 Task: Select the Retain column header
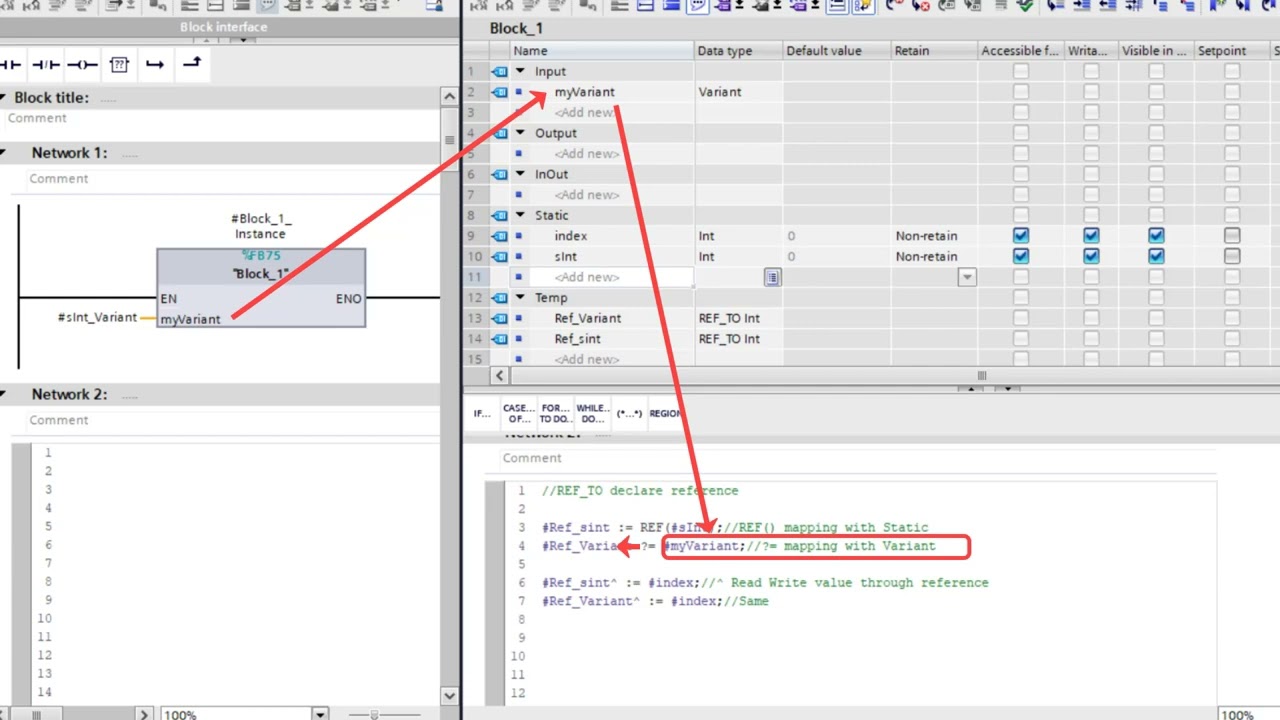pos(933,50)
